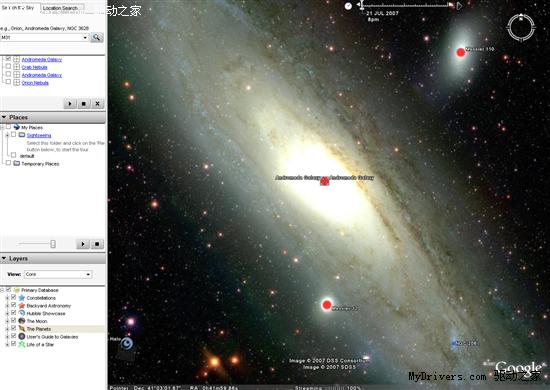Expand the Constellations layer
550x390 pixels.
coord(7,298)
